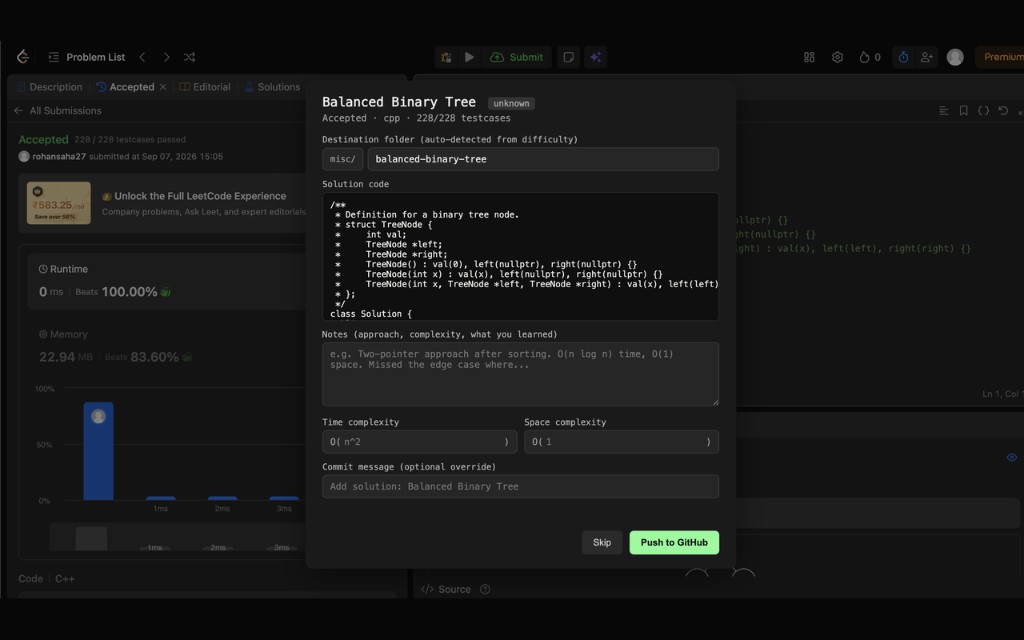Viewport: 1024px width, 640px height.
Task: Select the Accepted tab
Action: [x=125, y=87]
